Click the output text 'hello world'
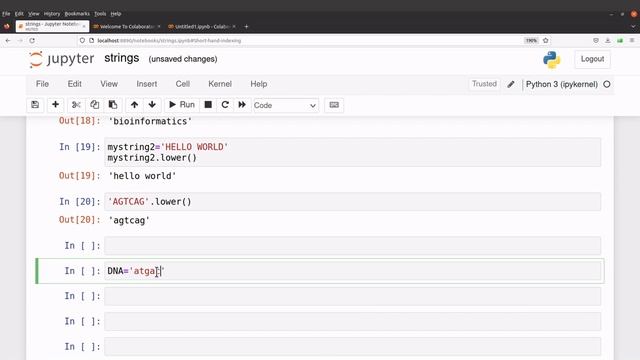640x360 pixels. [142, 176]
